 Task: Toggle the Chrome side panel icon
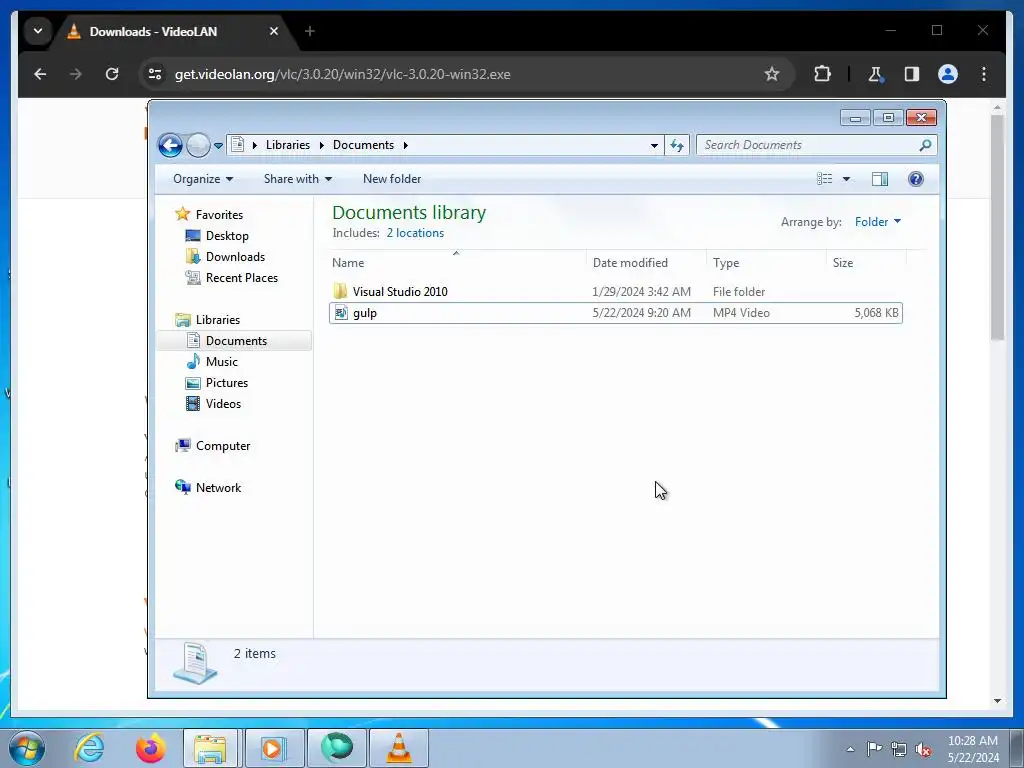[x=912, y=74]
